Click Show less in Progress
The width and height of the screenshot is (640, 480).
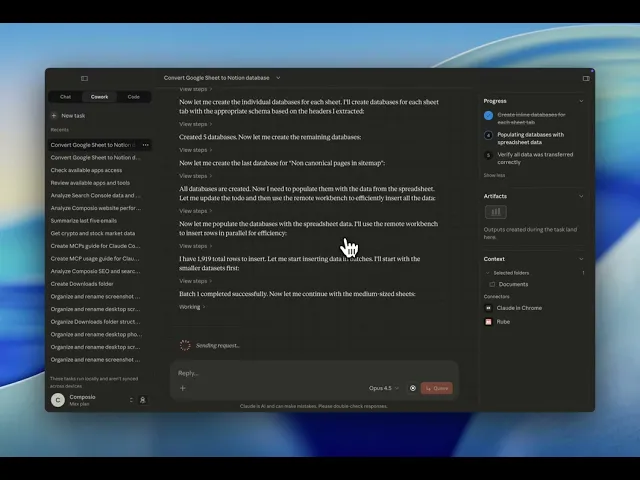(494, 176)
